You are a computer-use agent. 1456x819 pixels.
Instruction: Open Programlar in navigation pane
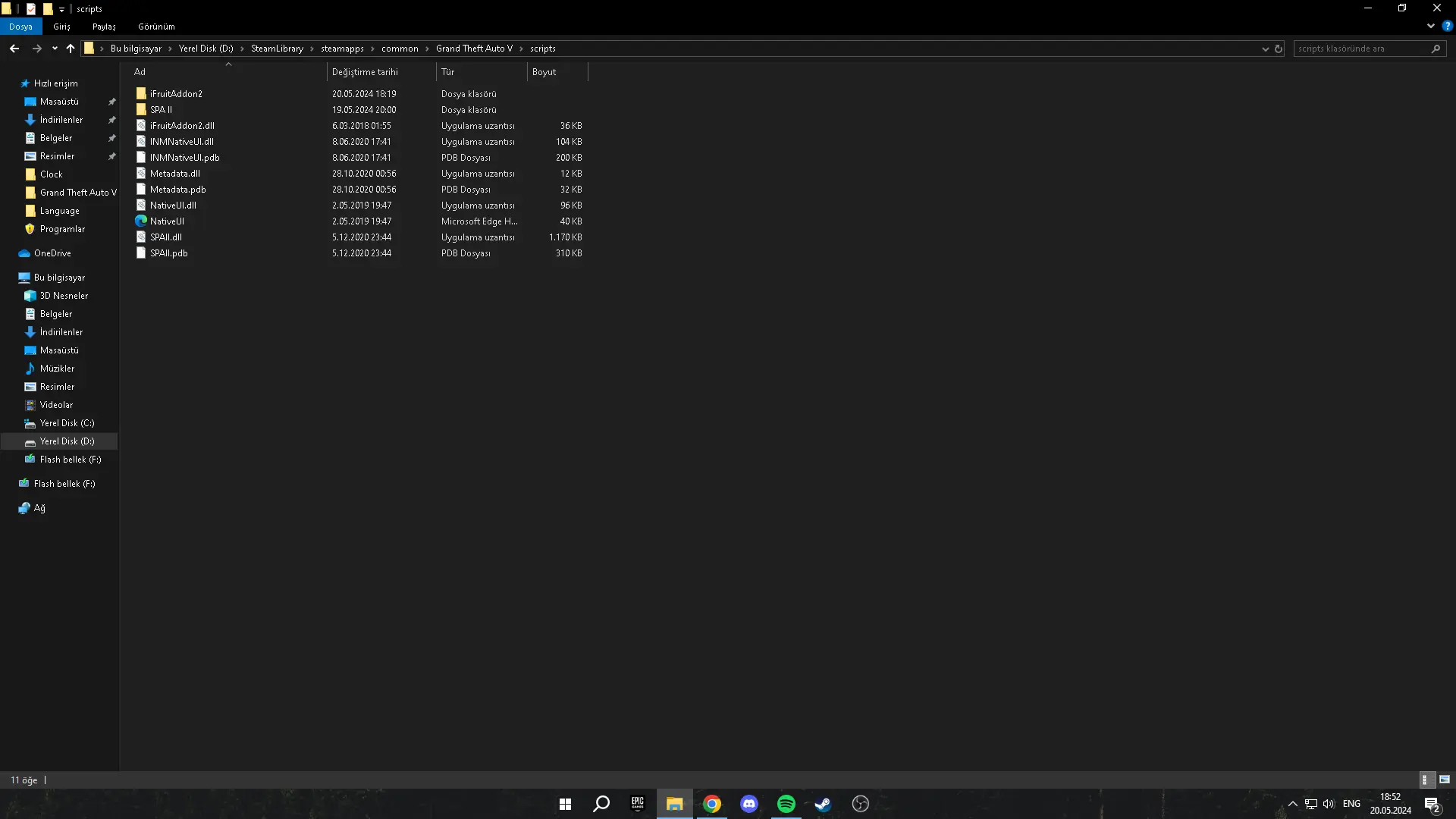[62, 229]
